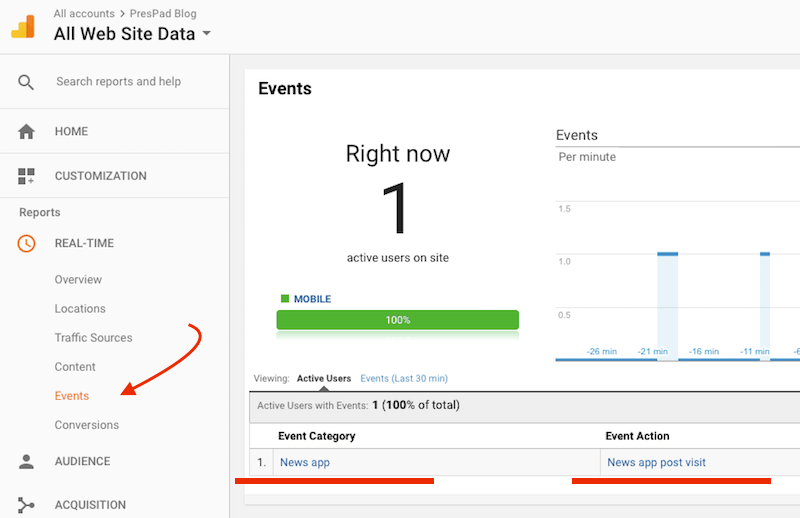Screen dimensions: 800x518
Task: Open the News app event category
Action: pos(305,462)
